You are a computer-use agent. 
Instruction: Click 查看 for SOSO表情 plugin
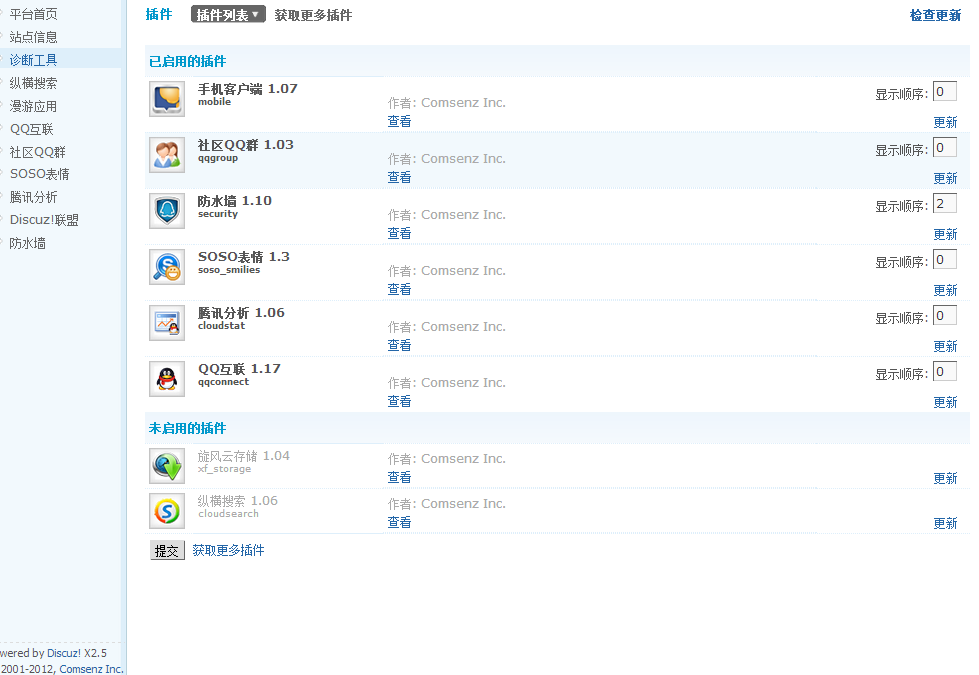click(x=399, y=289)
